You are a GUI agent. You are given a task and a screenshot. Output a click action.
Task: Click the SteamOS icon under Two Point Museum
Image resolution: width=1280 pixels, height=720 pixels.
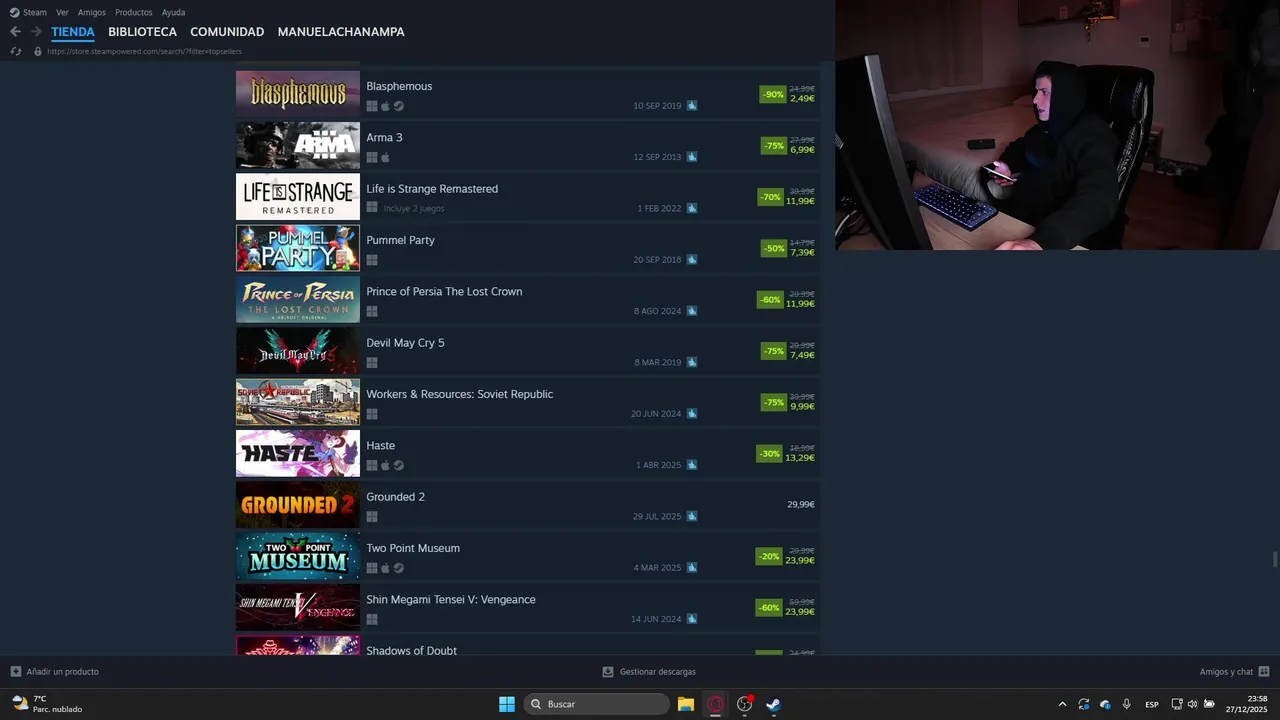pyautogui.click(x=399, y=568)
